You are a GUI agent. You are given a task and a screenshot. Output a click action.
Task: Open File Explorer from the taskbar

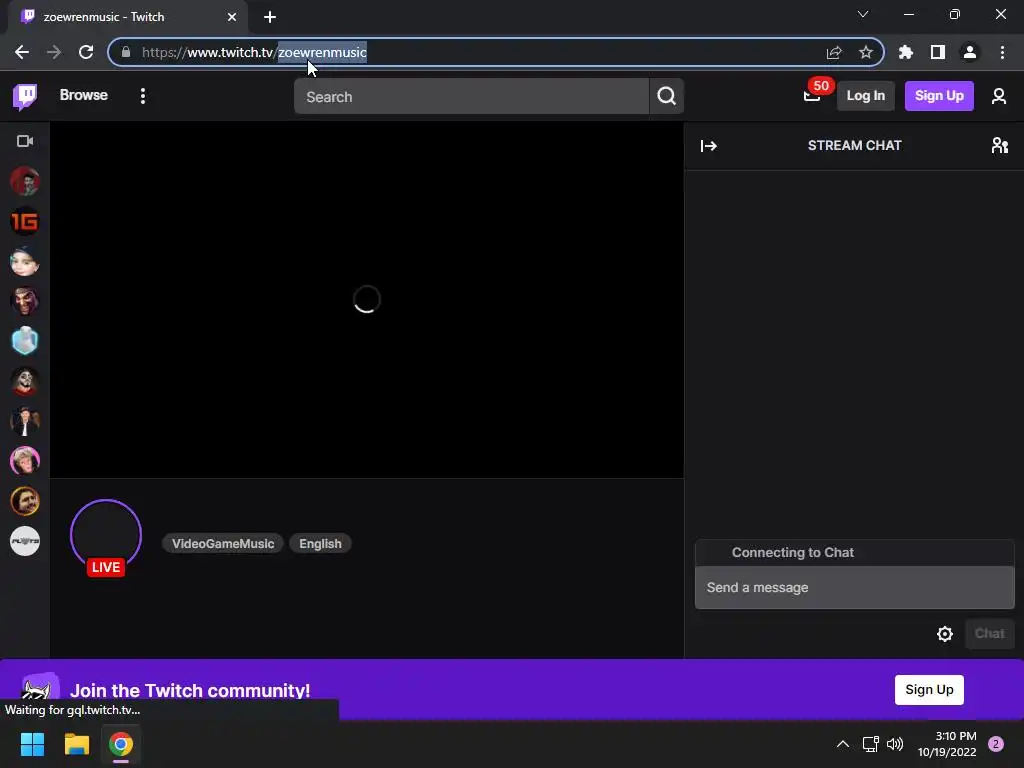pos(76,744)
